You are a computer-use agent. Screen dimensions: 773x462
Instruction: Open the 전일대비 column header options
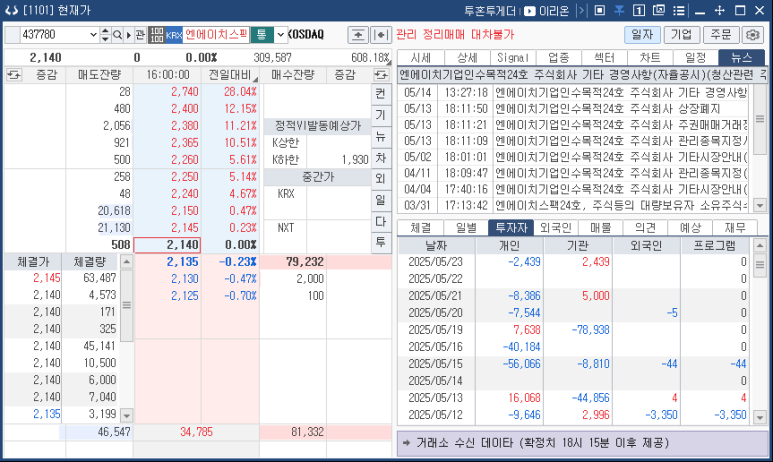[x=255, y=79]
